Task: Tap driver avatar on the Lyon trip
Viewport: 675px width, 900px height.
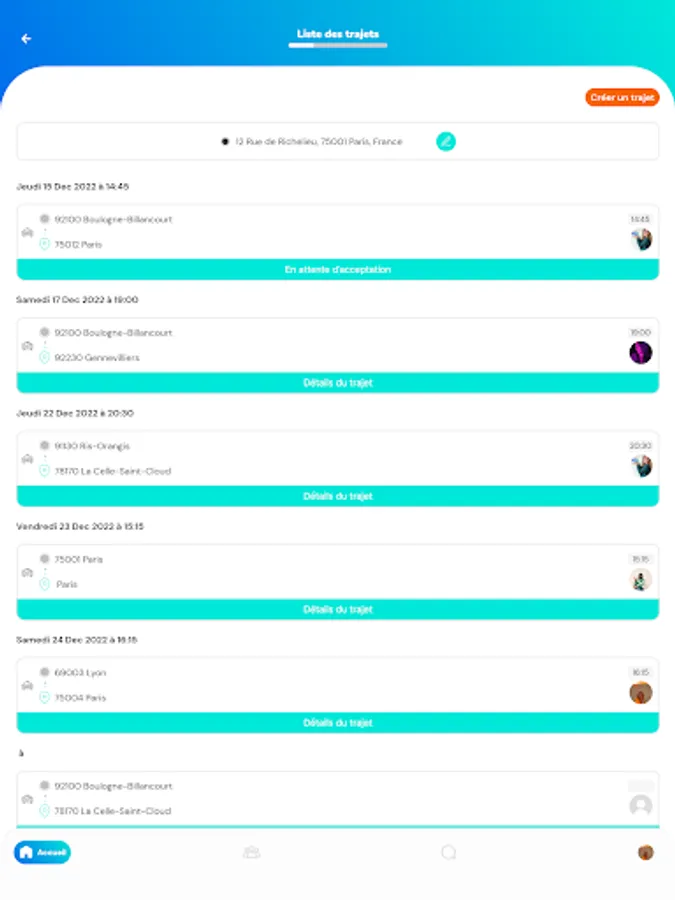Action: tap(640, 693)
